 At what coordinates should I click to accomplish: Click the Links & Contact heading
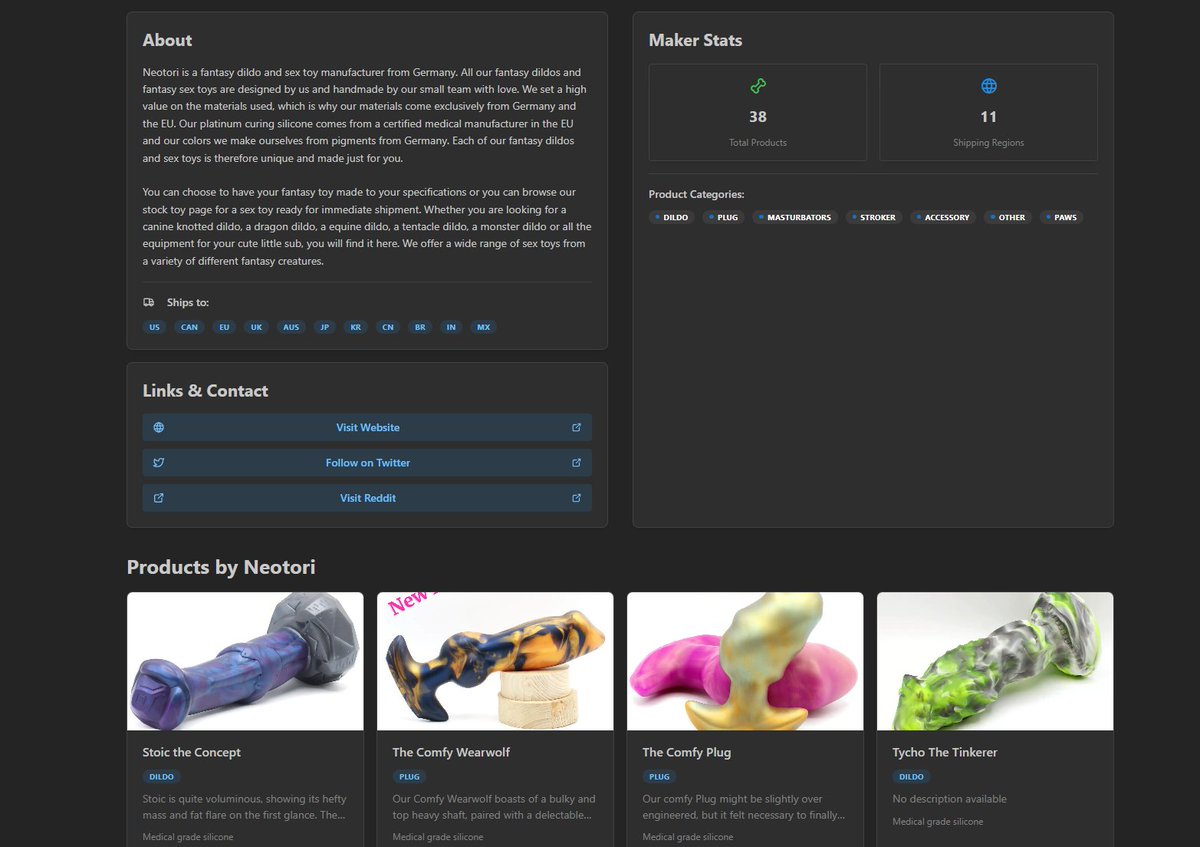[x=205, y=391]
